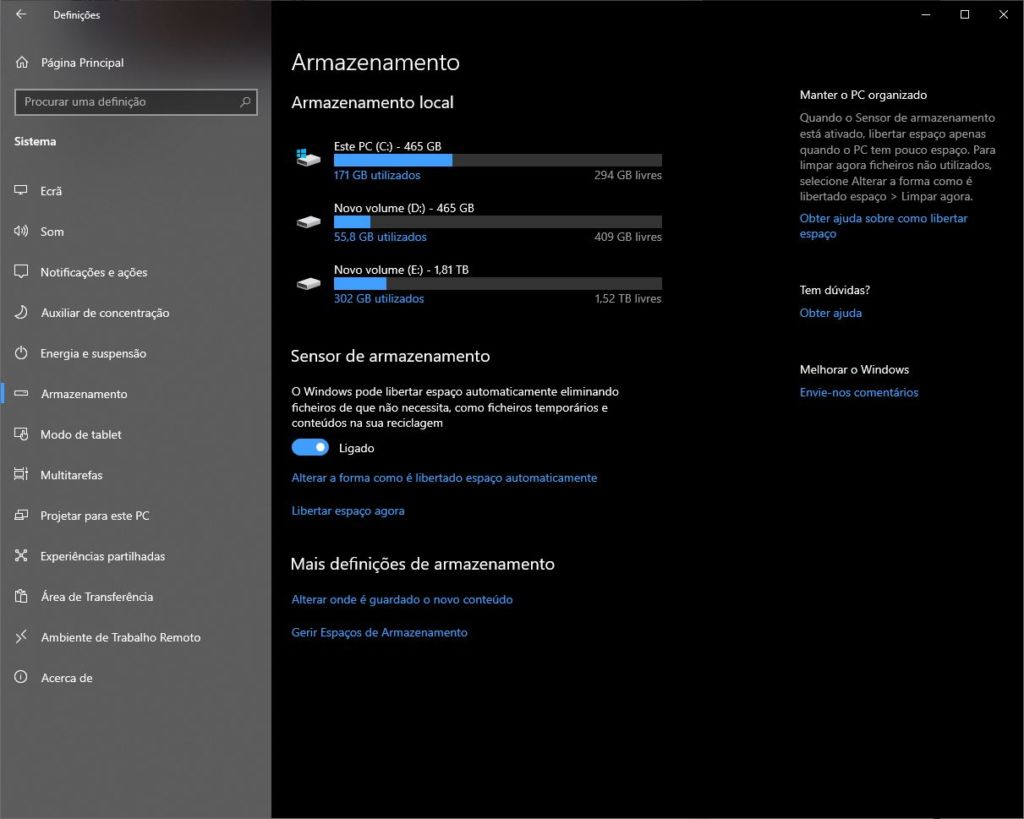The image size is (1024, 819).
Task: Select the Ecrã display icon
Action: 21,190
